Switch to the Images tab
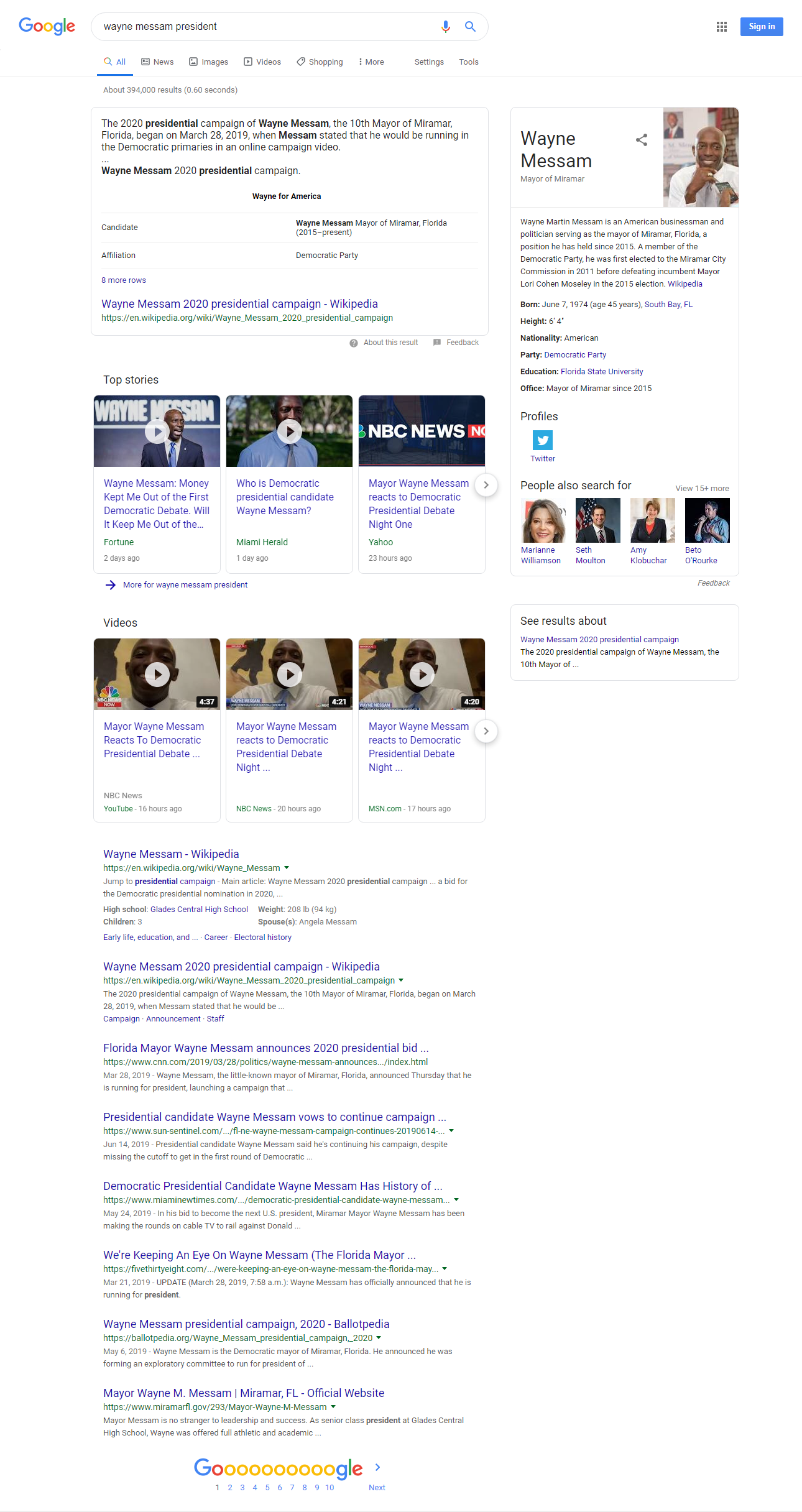802x1512 pixels. [209, 62]
